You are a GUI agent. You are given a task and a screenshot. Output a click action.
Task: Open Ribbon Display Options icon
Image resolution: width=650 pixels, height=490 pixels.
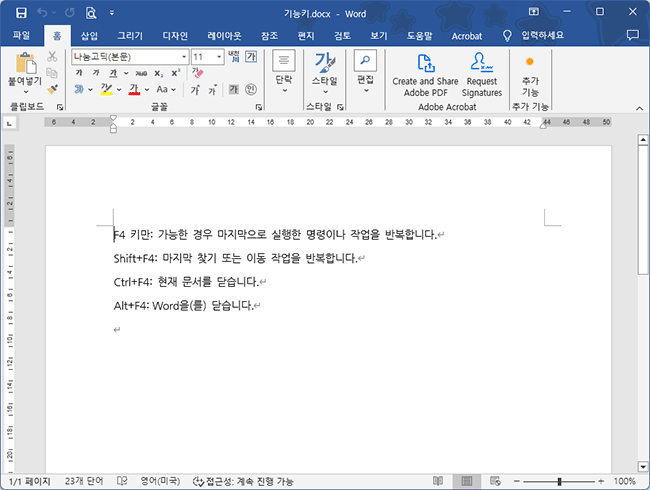(534, 12)
